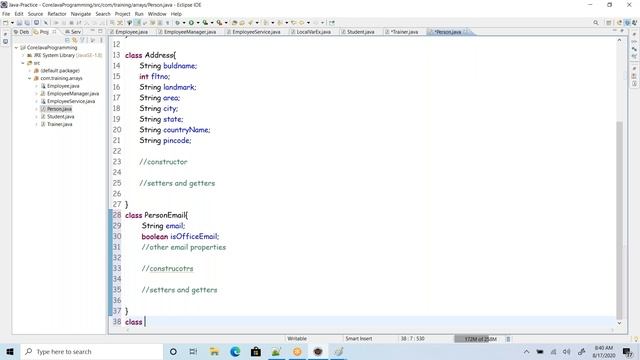This screenshot has height=360, width=640.
Task: Minimize the Project Explorer view panel
Action: pos(93,31)
